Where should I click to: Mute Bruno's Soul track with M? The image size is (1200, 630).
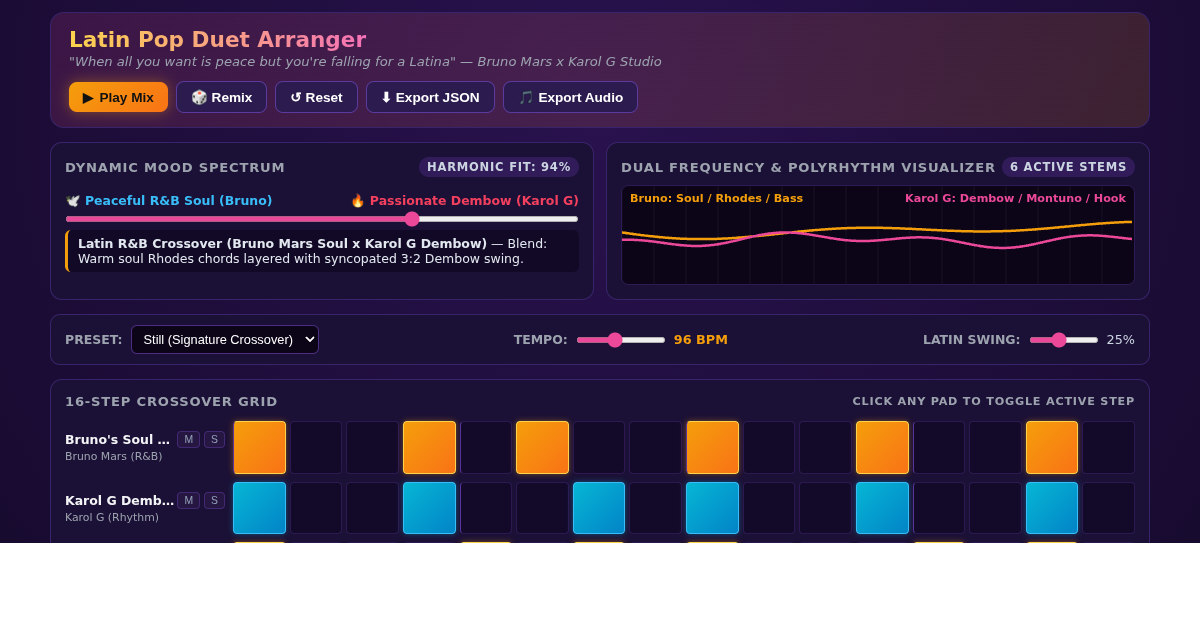(x=188, y=439)
